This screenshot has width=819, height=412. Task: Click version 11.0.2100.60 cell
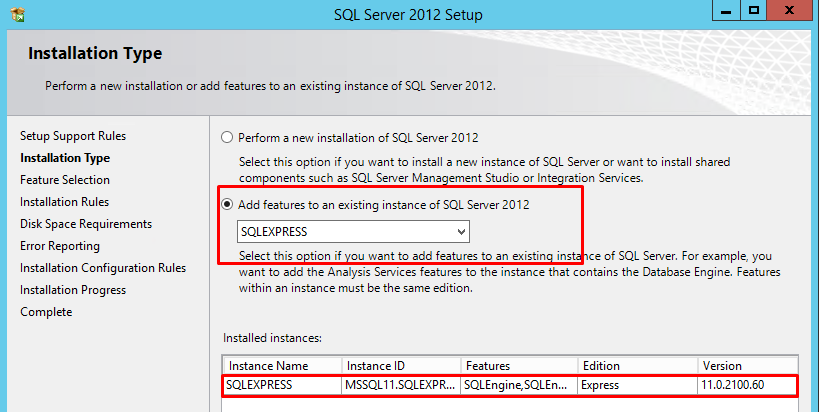click(748, 385)
